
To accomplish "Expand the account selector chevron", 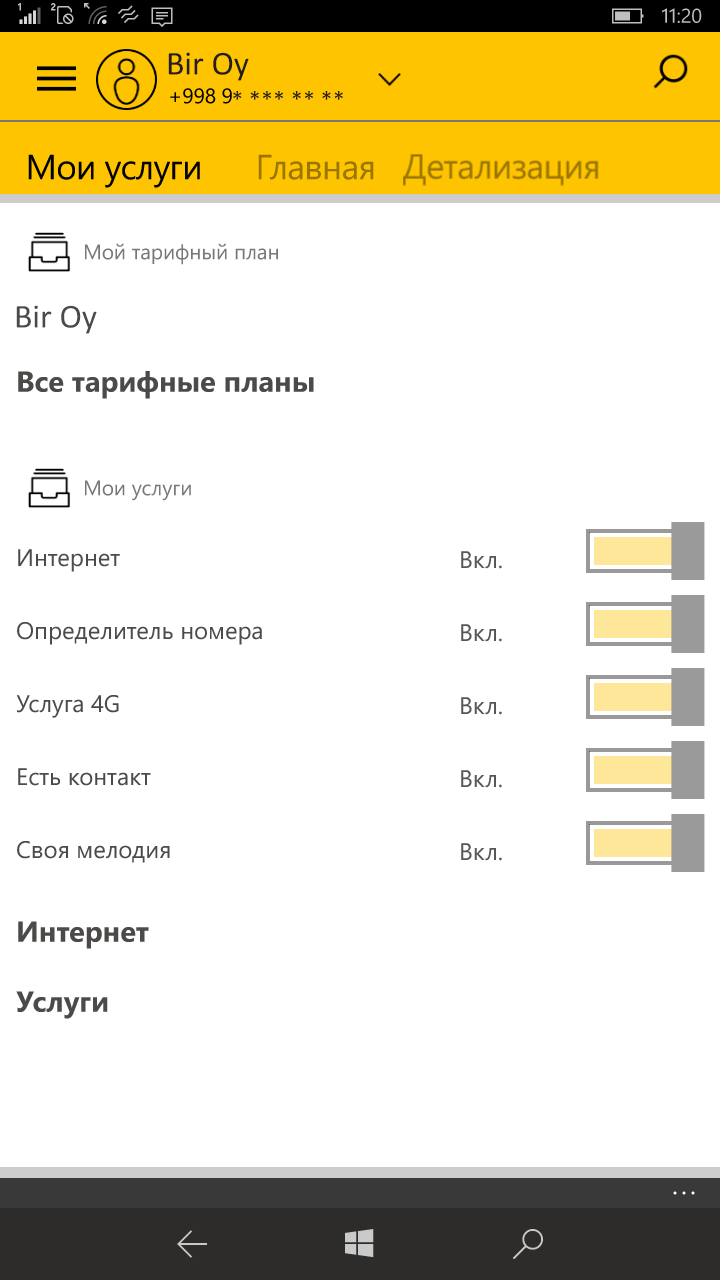I will tap(389, 80).
